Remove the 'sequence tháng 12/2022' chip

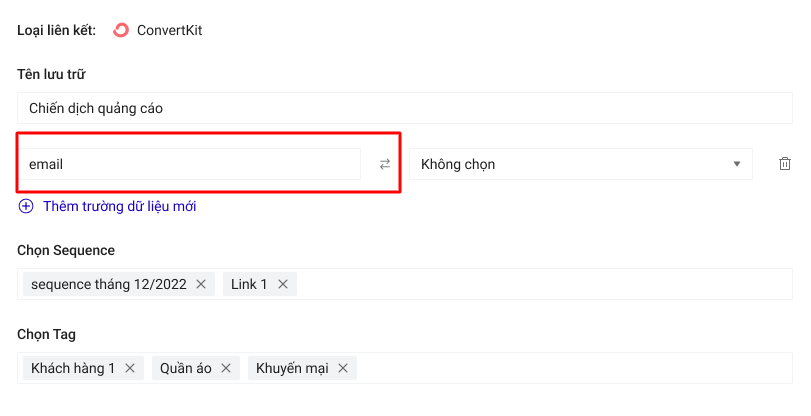pyautogui.click(x=201, y=284)
